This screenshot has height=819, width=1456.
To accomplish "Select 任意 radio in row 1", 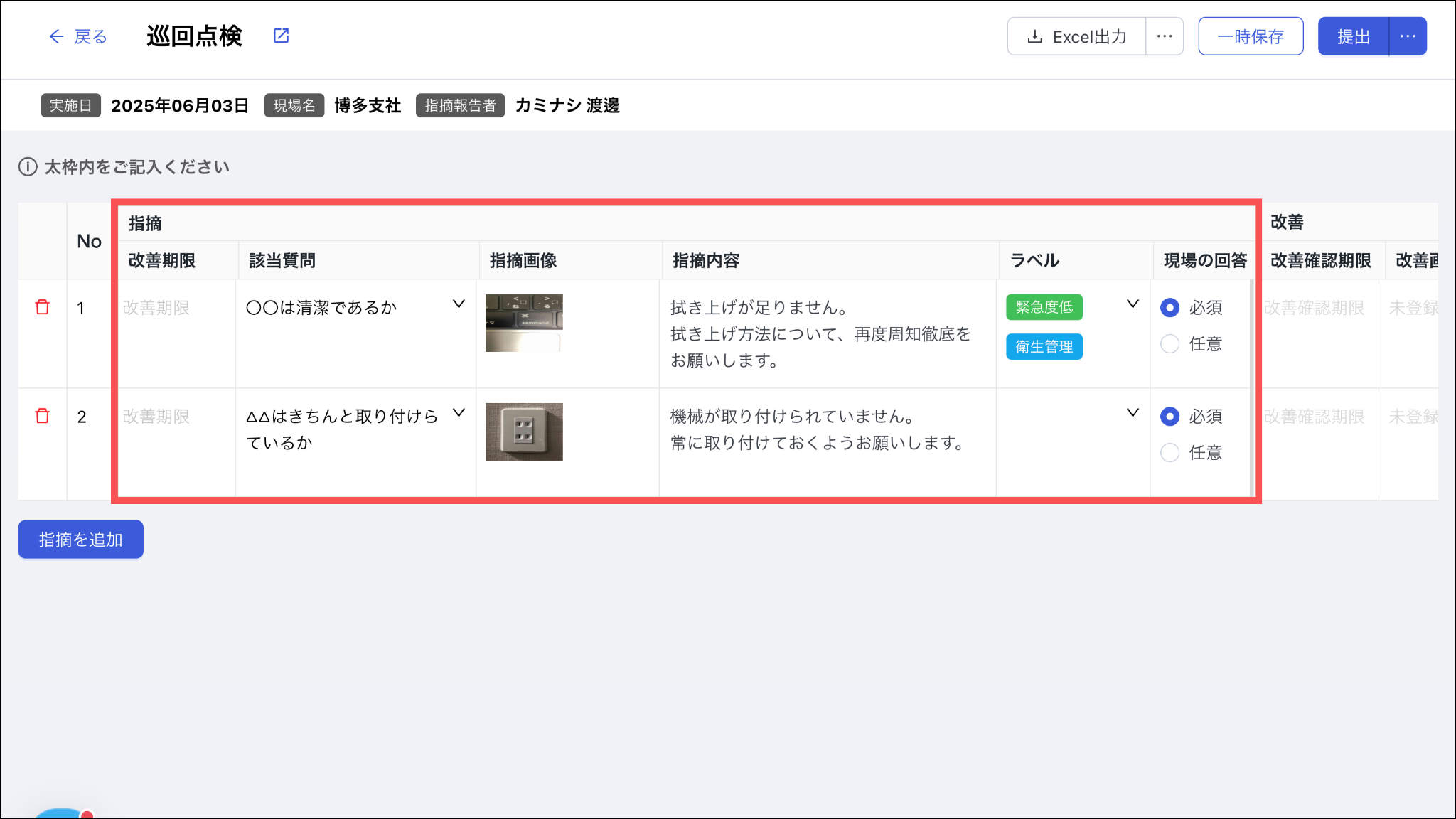I will tap(1169, 344).
